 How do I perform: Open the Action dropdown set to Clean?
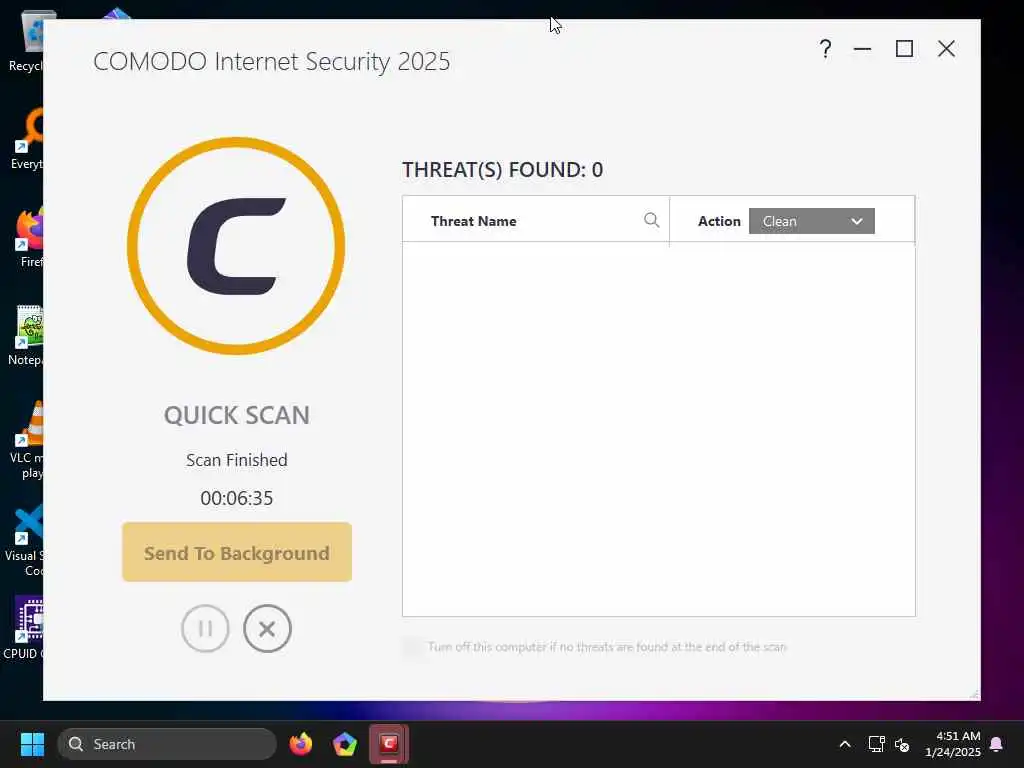click(x=811, y=221)
